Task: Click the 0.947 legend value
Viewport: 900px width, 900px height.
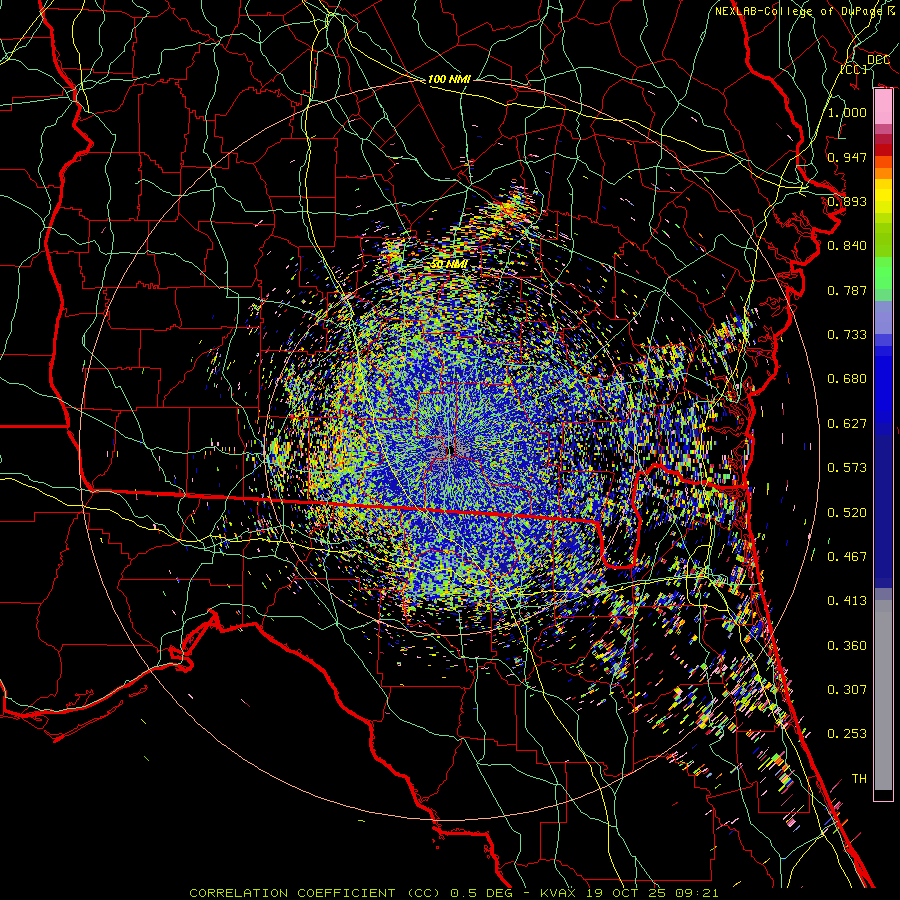Action: [847, 157]
